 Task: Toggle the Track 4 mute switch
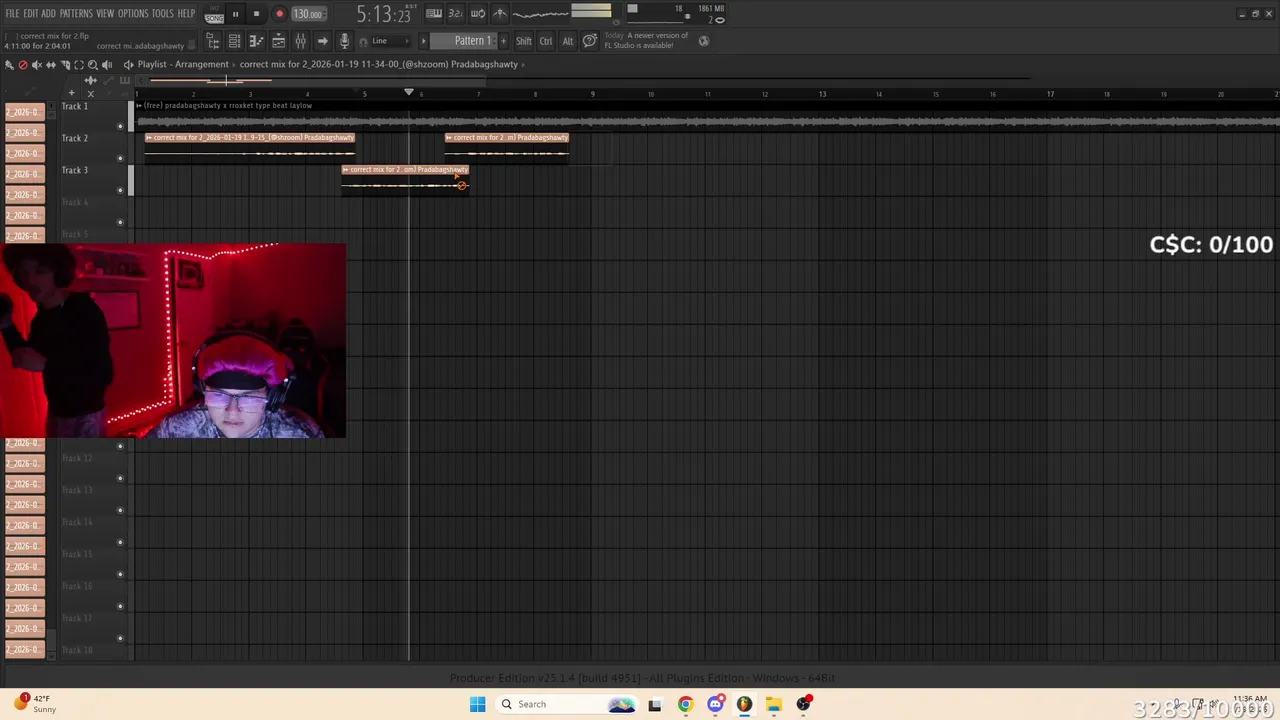pos(120,222)
